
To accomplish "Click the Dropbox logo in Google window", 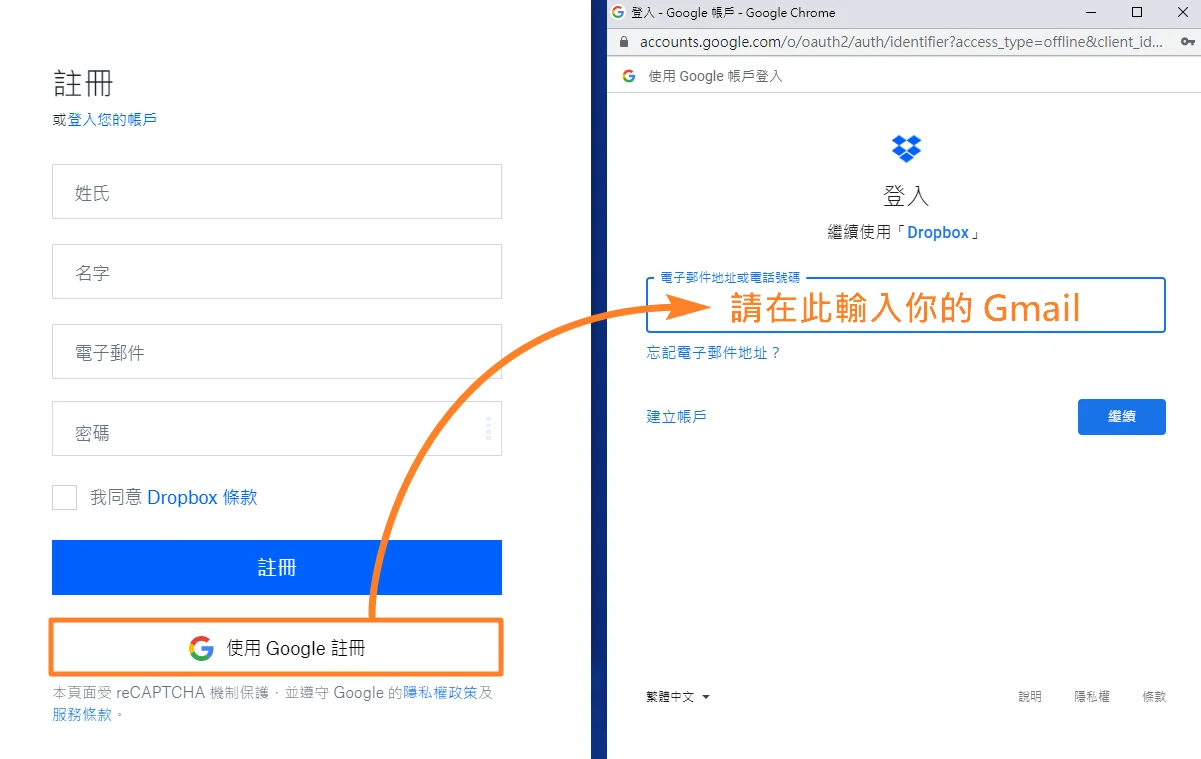I will pos(906,148).
